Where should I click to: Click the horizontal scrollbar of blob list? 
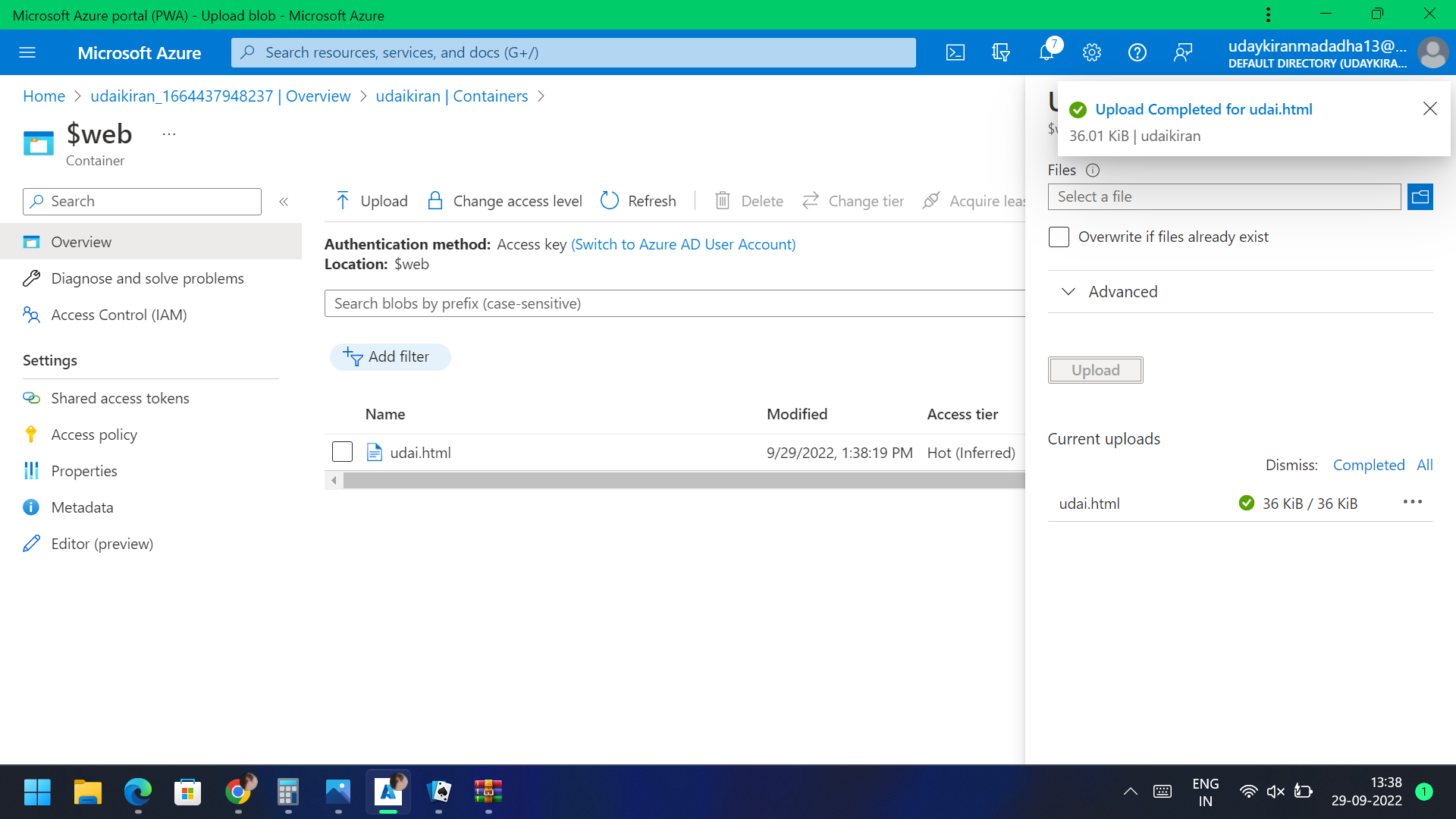click(682, 480)
